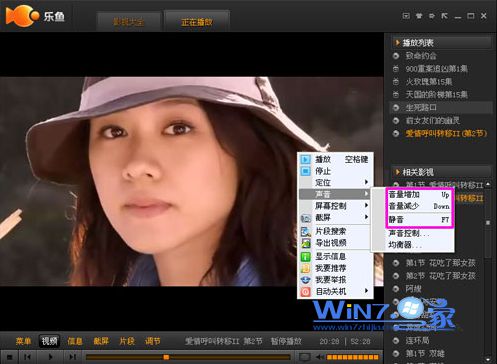Click the mini-mode arrow icon in the title bar

point(444,16)
